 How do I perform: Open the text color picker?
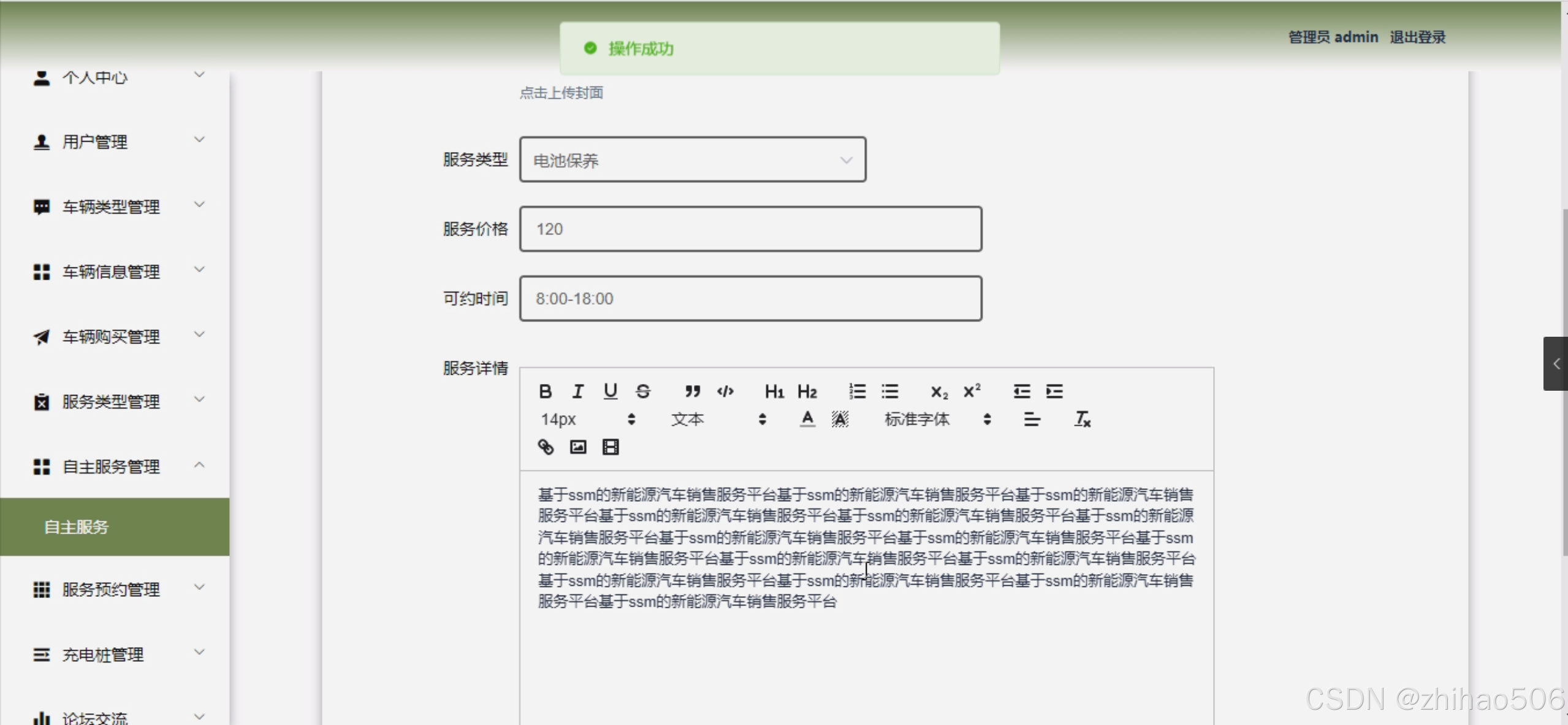pyautogui.click(x=807, y=420)
